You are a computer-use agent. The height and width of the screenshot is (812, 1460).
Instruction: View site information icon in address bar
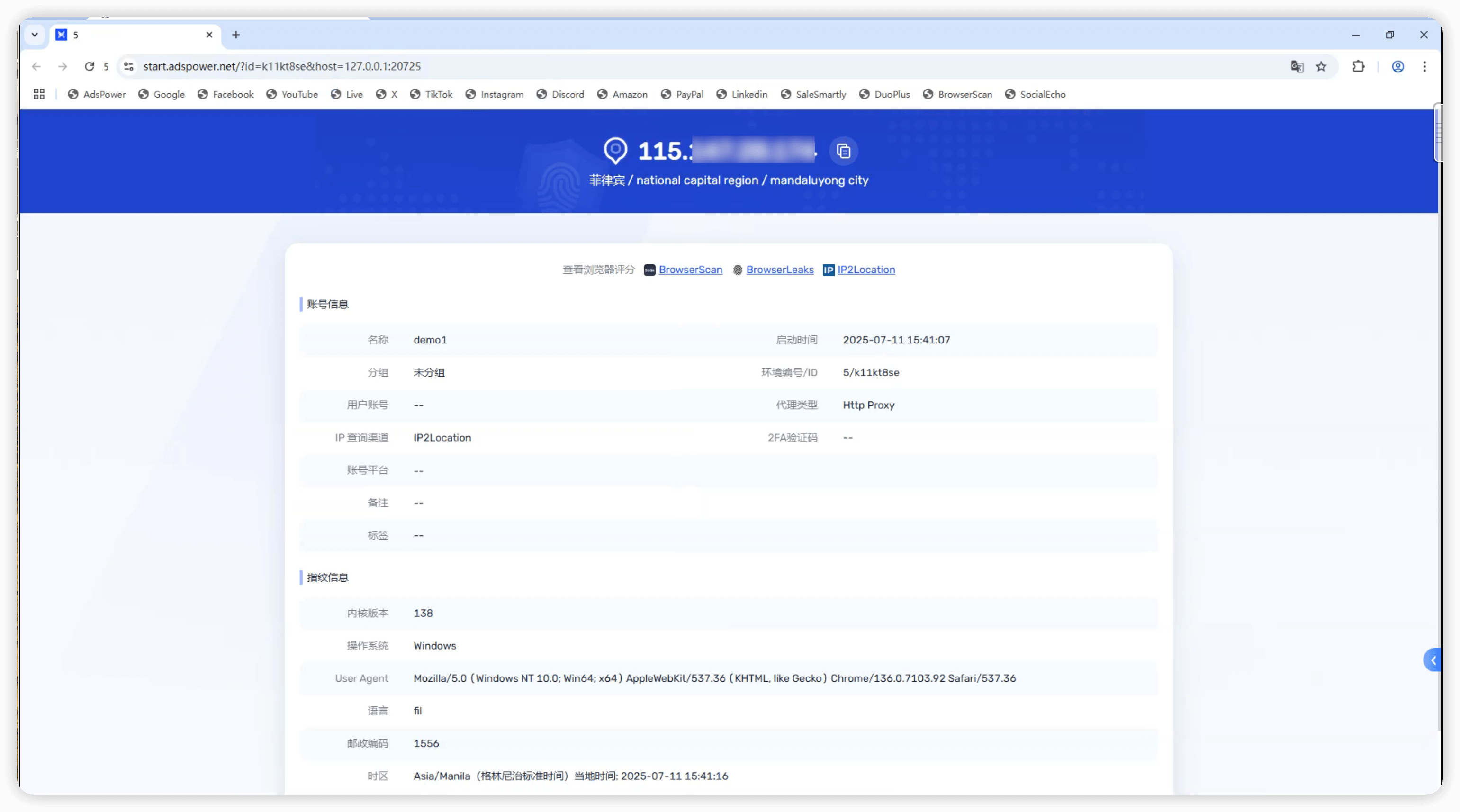click(x=129, y=66)
